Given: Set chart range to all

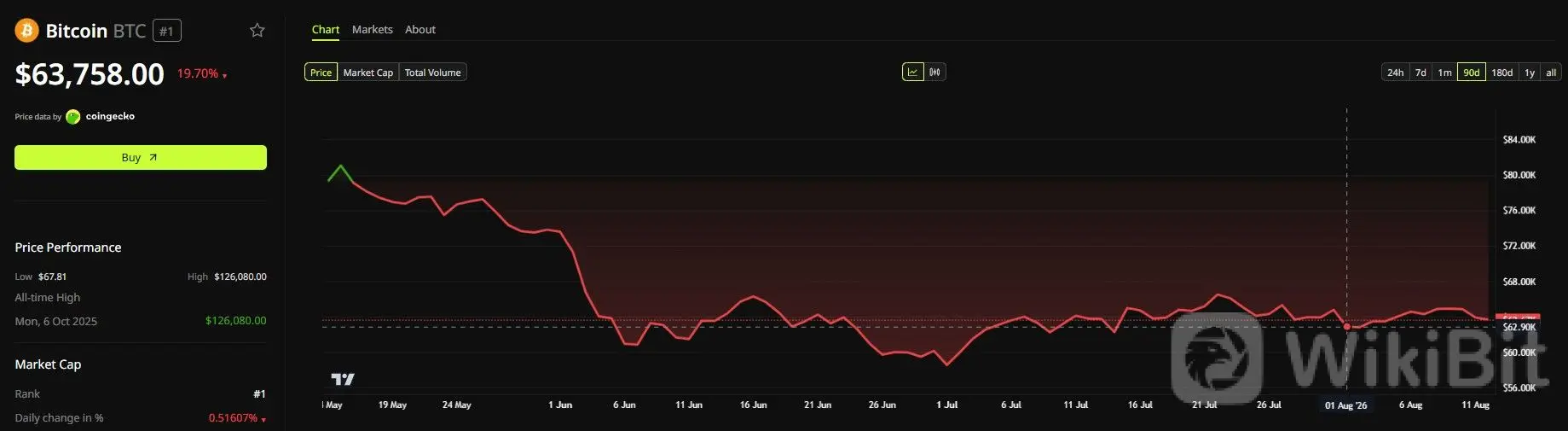Looking at the screenshot, I should 1551,73.
